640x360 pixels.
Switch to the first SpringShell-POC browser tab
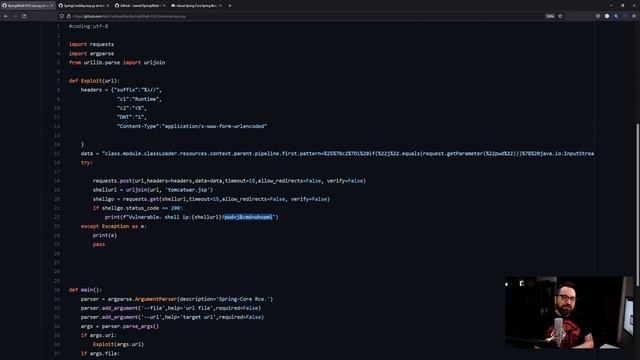27,6
